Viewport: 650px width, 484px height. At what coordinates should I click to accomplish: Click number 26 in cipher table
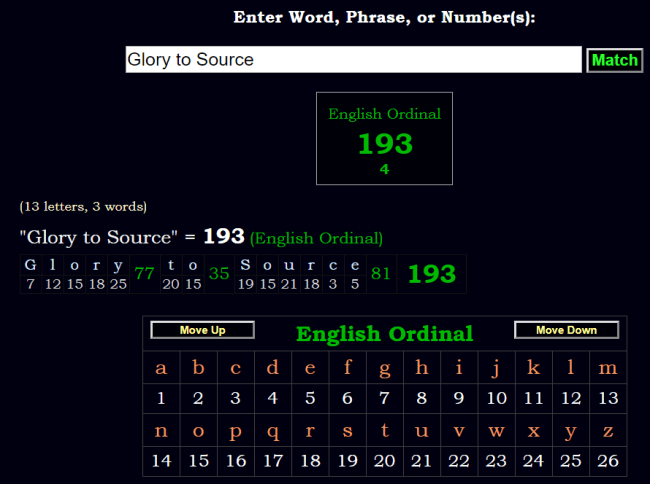click(x=607, y=461)
